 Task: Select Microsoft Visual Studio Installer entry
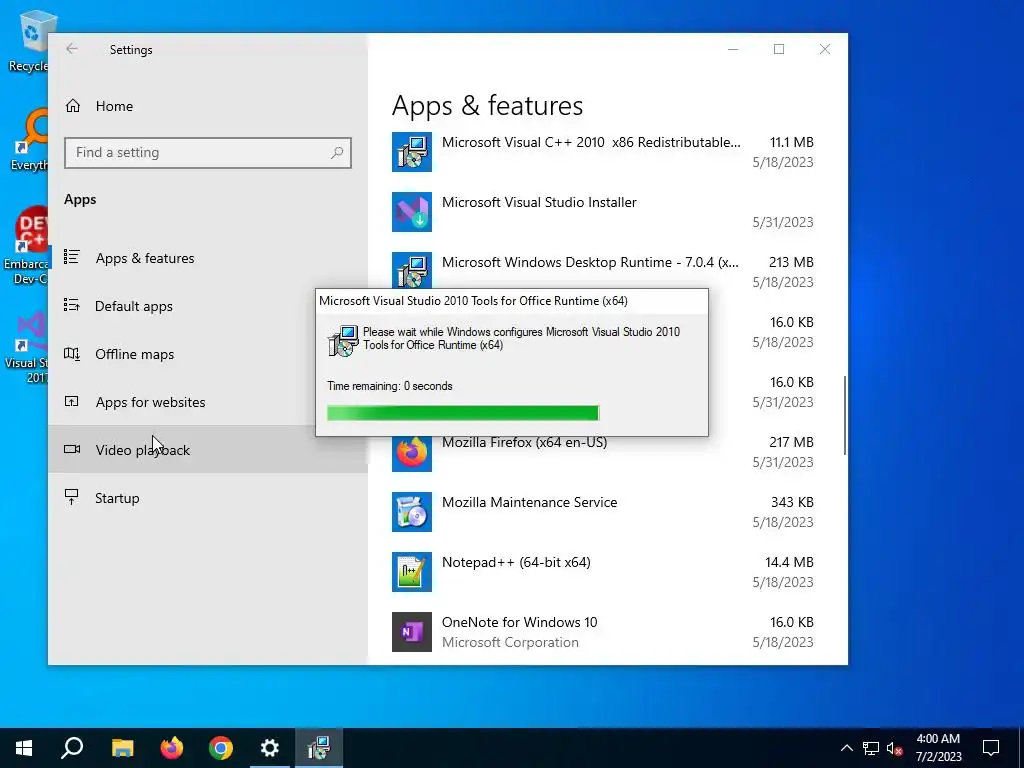point(603,212)
